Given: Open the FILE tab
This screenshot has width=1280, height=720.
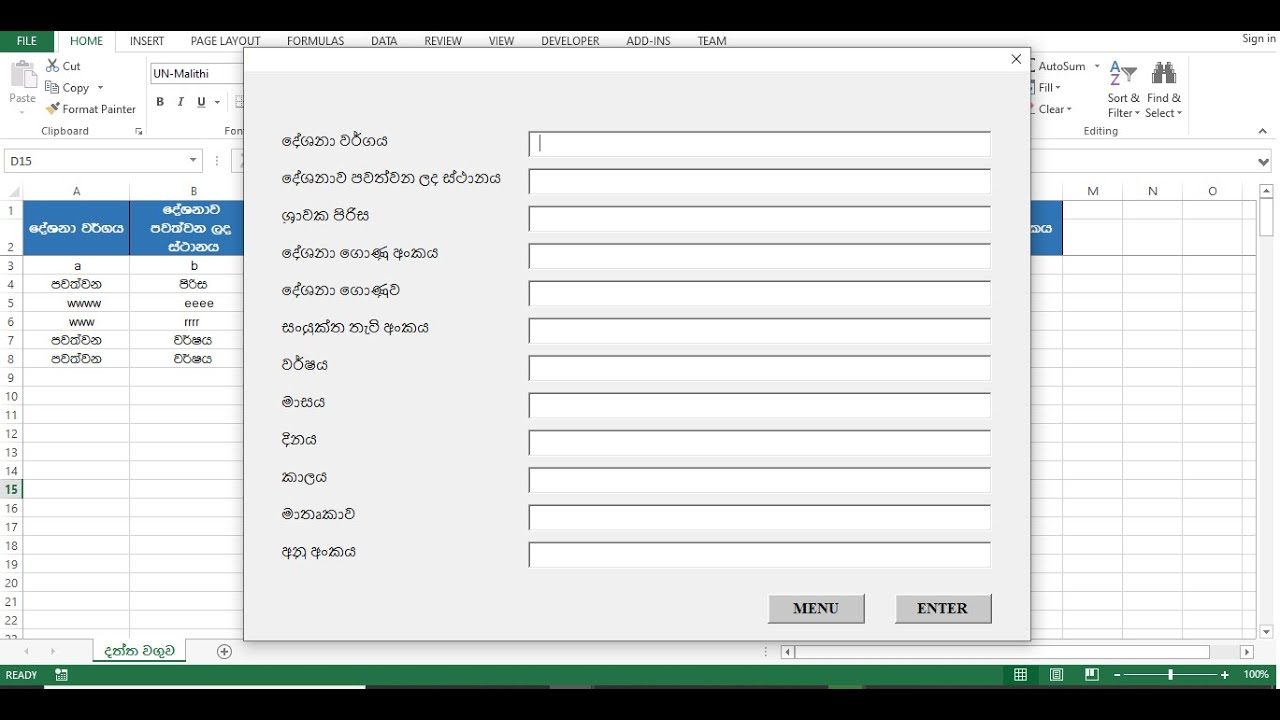Looking at the screenshot, I should (x=27, y=41).
